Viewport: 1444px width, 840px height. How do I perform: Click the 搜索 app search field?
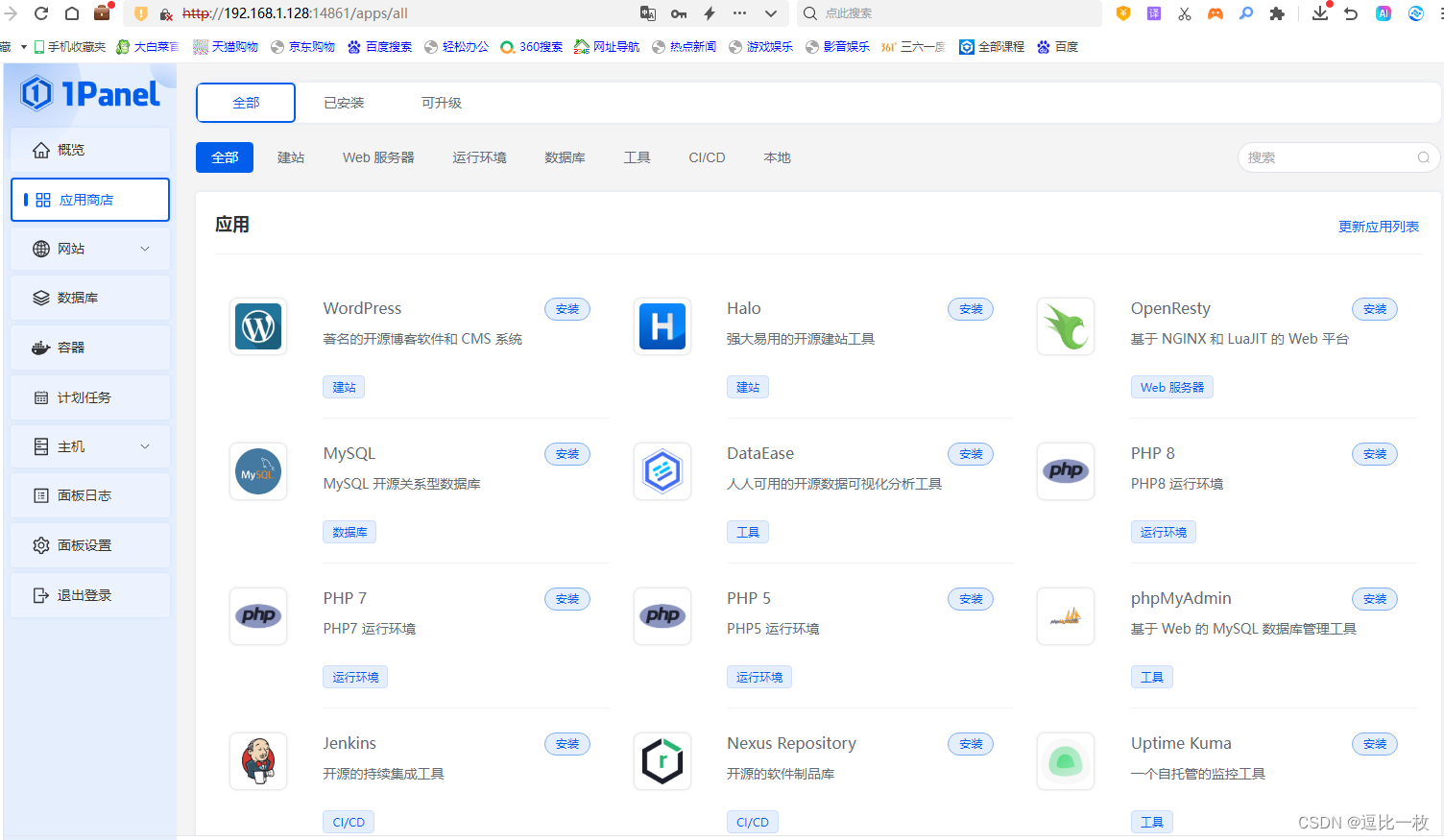[1338, 157]
